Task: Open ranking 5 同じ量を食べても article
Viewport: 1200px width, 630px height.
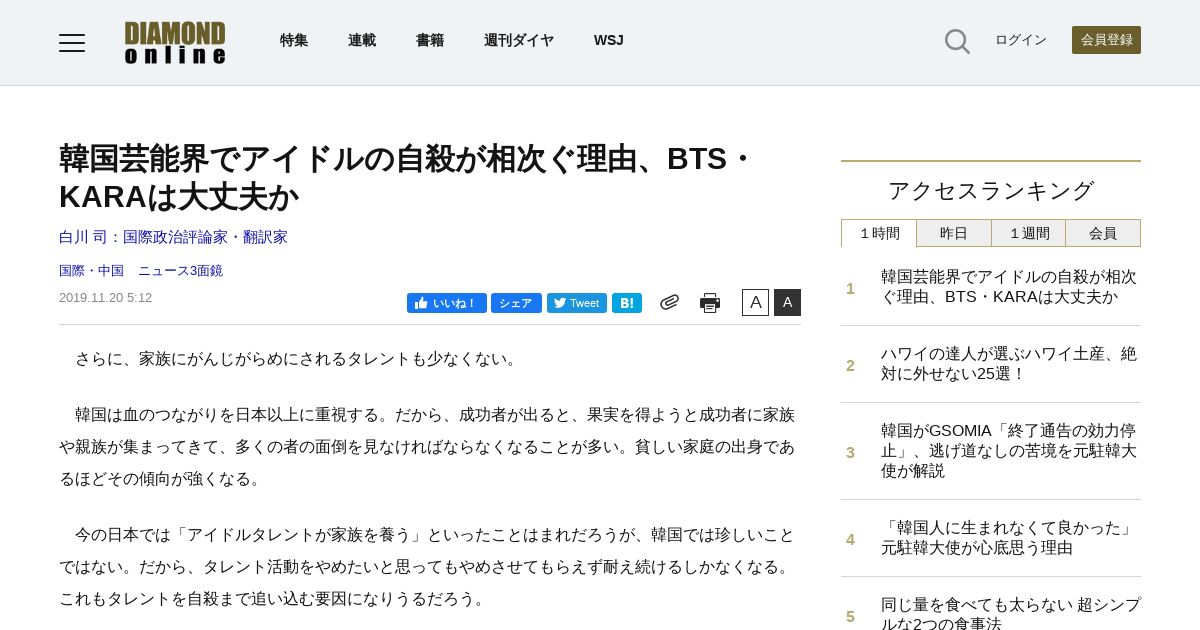Action: (x=1010, y=613)
